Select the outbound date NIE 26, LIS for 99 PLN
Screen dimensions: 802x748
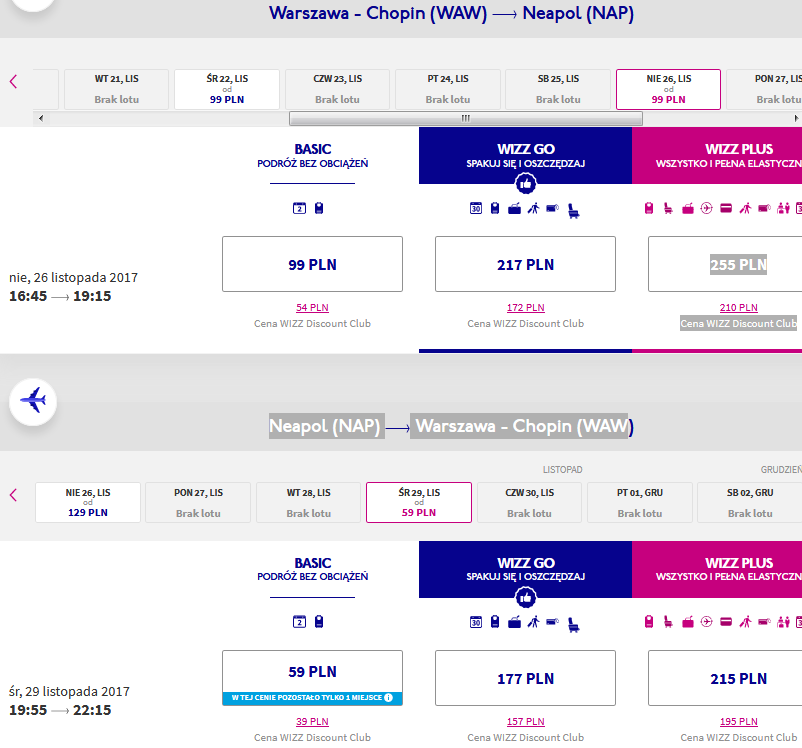coord(668,89)
